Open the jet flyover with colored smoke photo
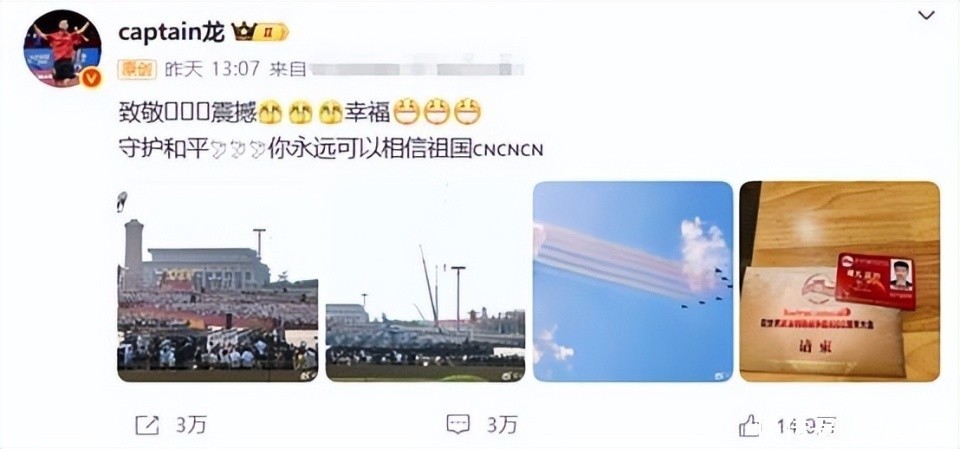The width and height of the screenshot is (960, 449). coord(632,281)
